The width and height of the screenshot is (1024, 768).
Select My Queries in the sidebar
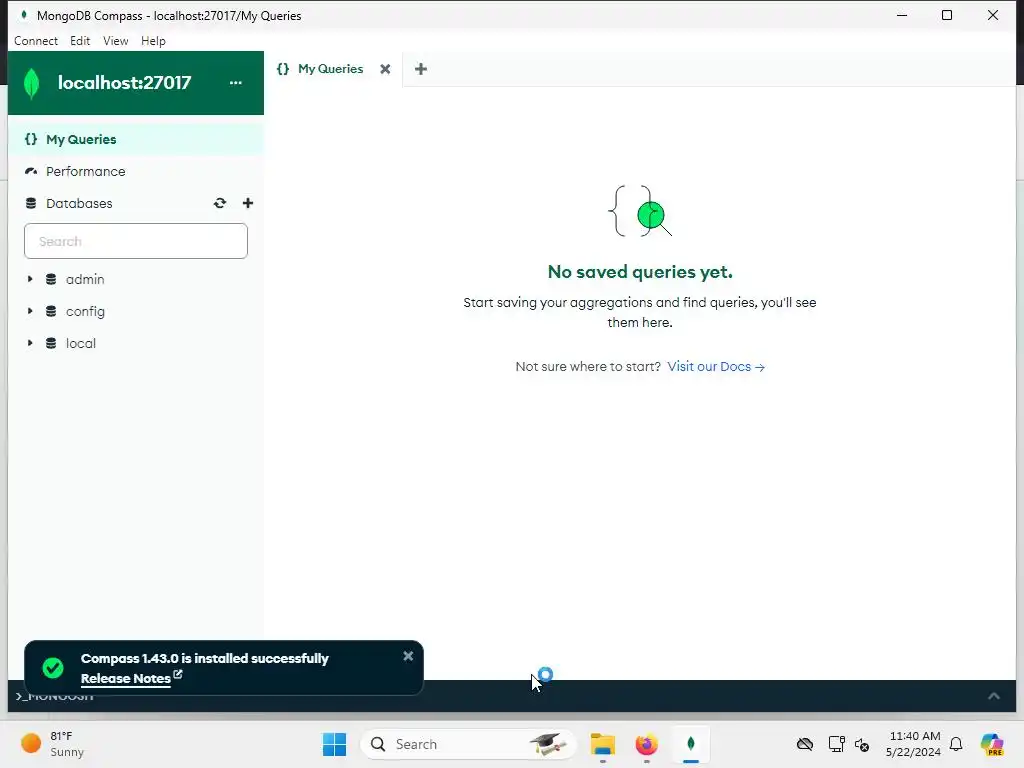tap(136, 140)
